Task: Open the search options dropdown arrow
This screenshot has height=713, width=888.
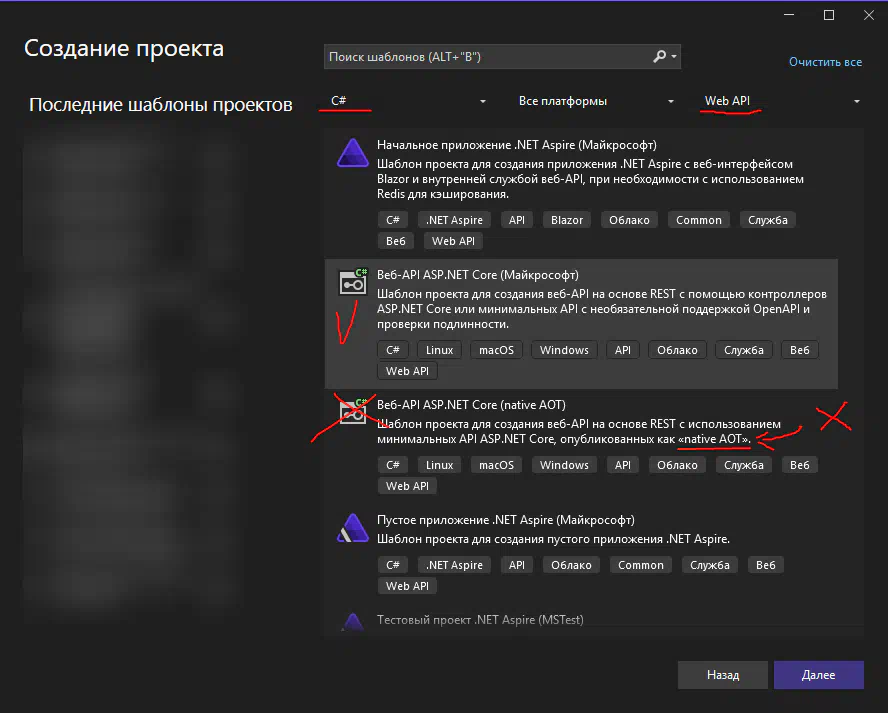Action: pyautogui.click(x=674, y=57)
